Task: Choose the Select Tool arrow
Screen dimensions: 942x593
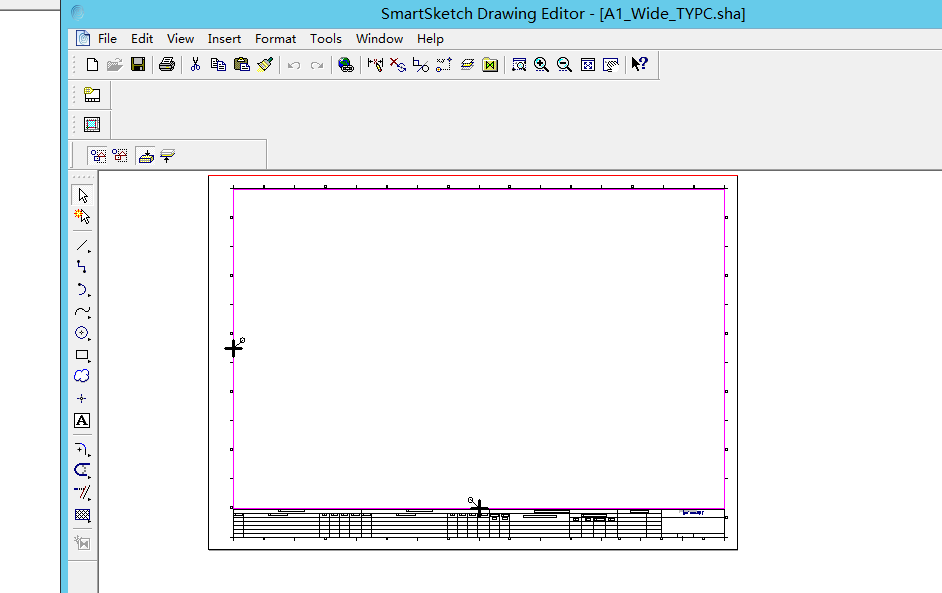Action: pos(82,195)
